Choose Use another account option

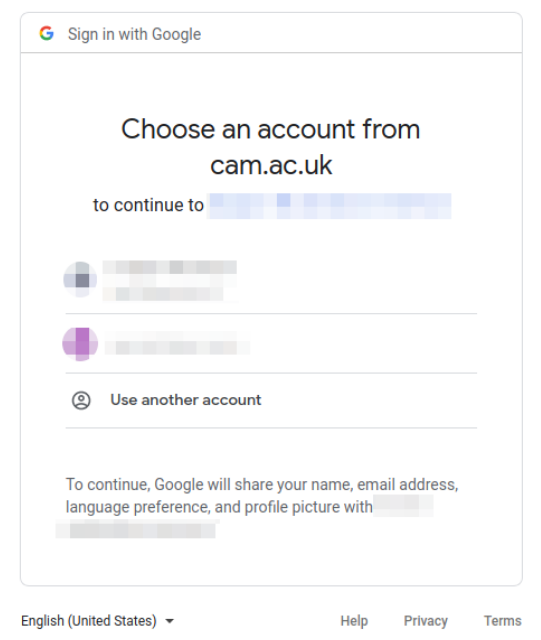(271, 400)
